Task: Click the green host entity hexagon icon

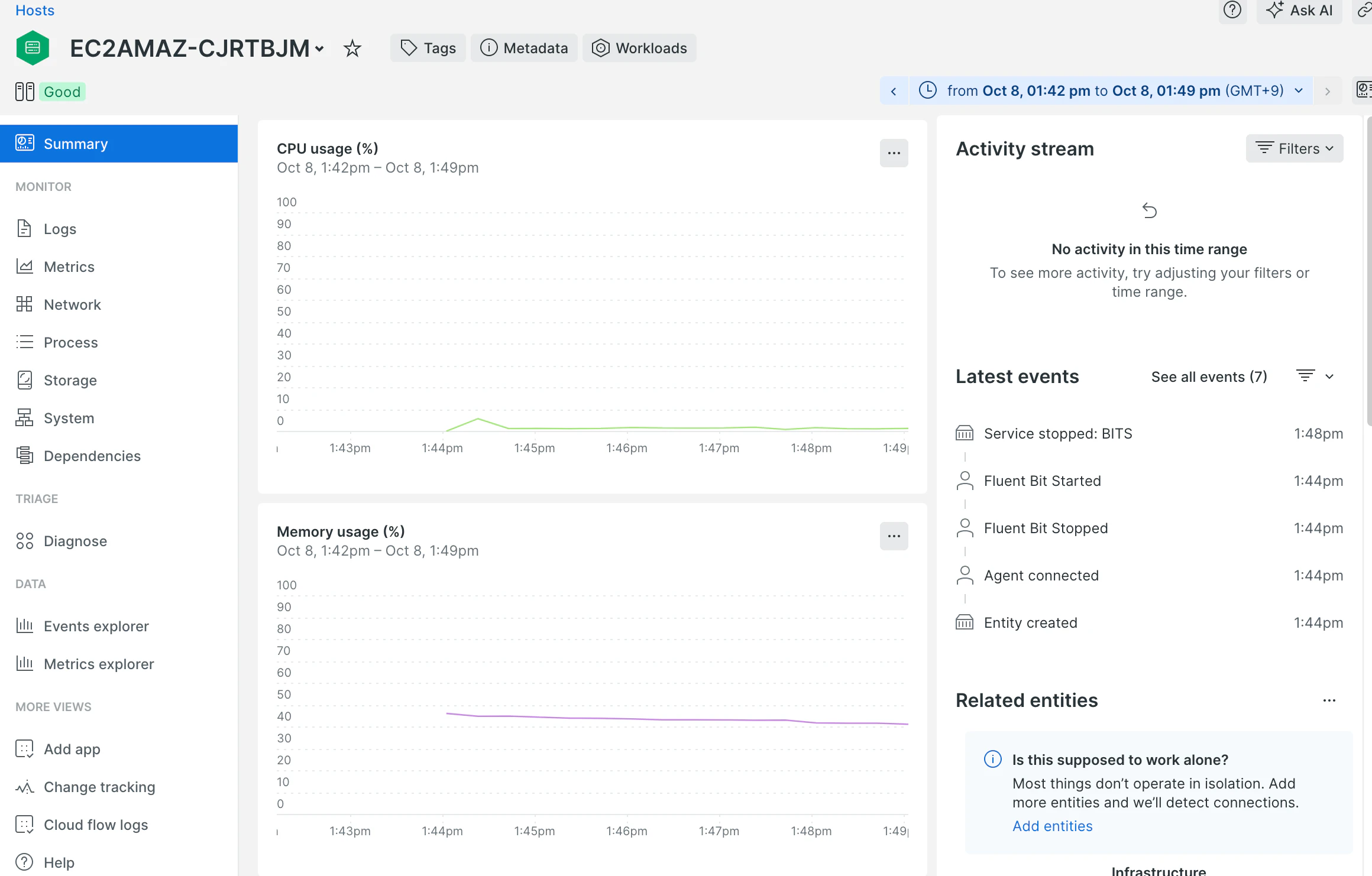Action: point(33,48)
